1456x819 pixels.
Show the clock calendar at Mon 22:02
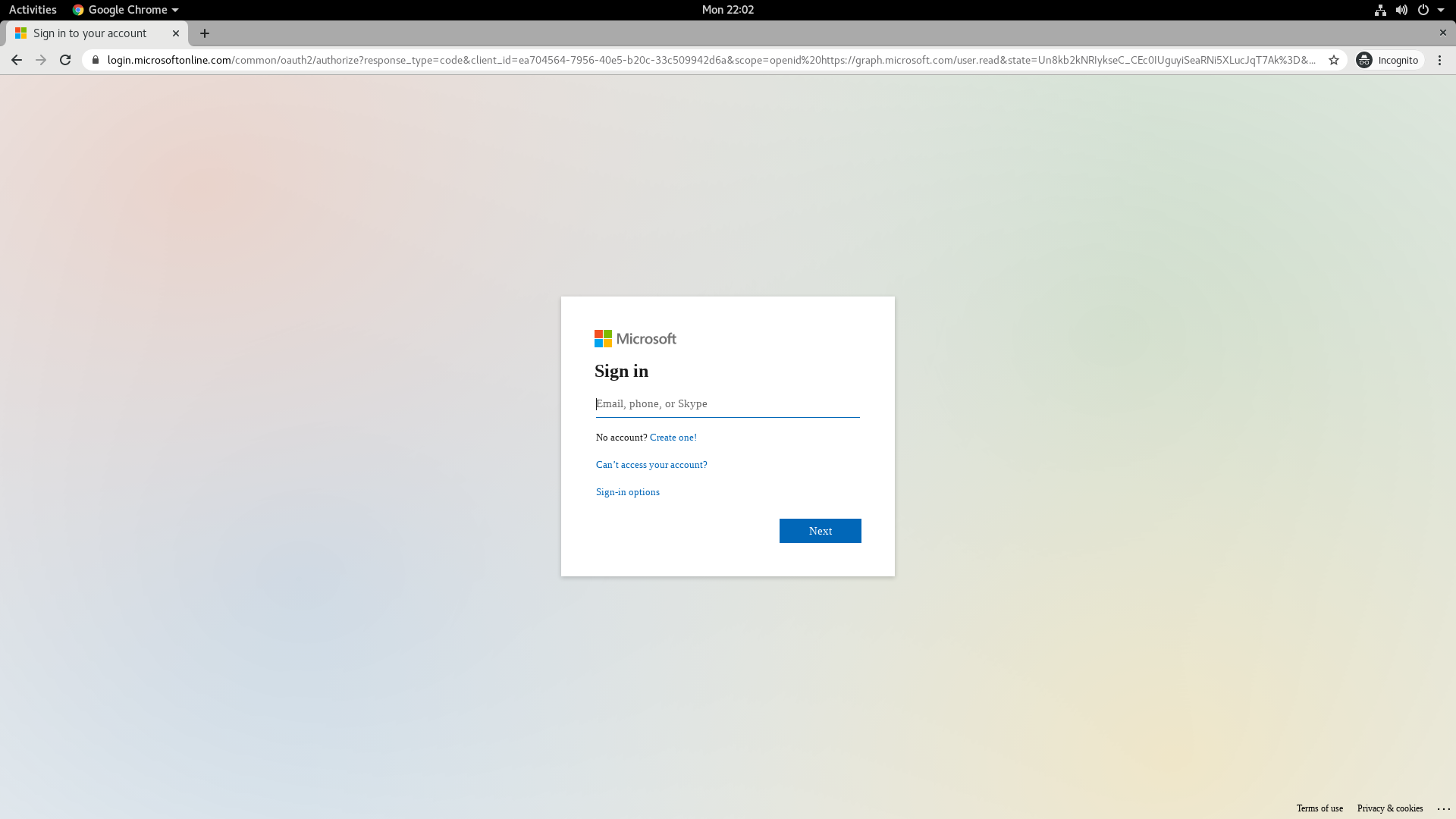pos(728,10)
